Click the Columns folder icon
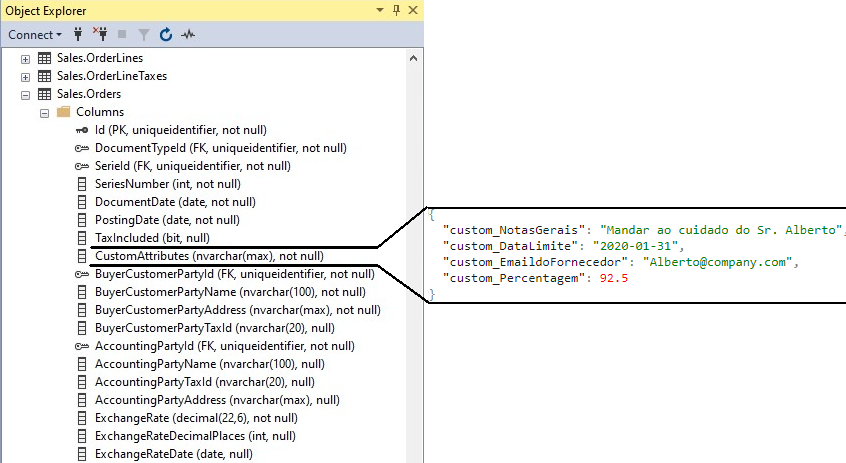Image resolution: width=846 pixels, height=463 pixels. click(64, 112)
